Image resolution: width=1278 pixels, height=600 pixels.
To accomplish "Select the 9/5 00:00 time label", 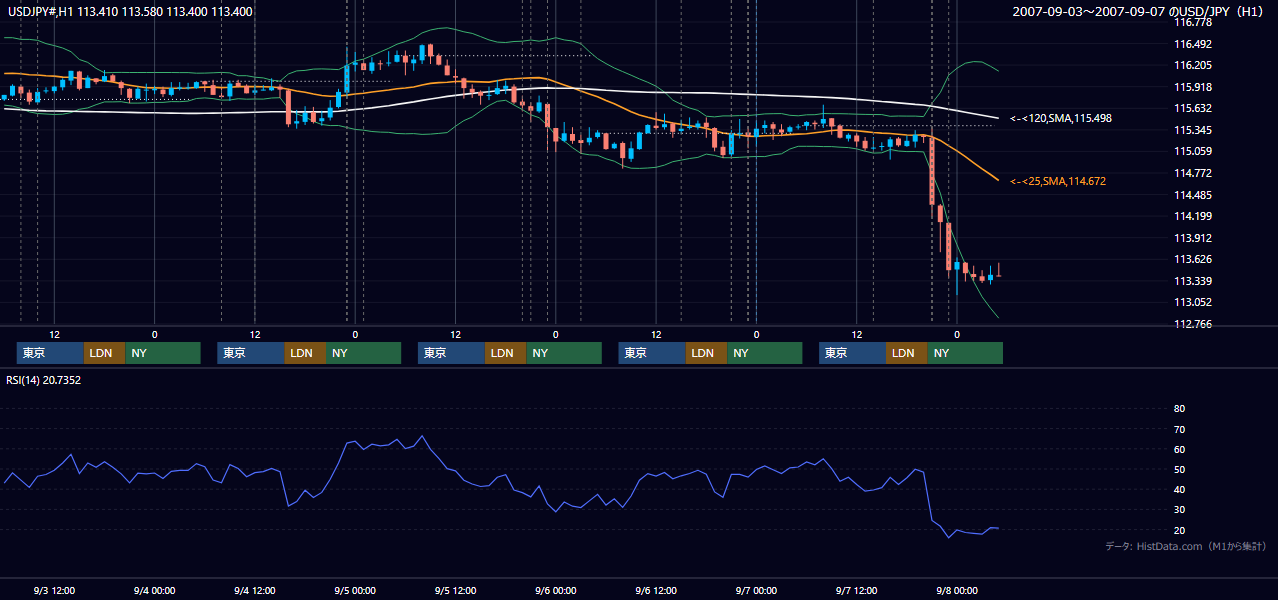I will click(x=355, y=591).
